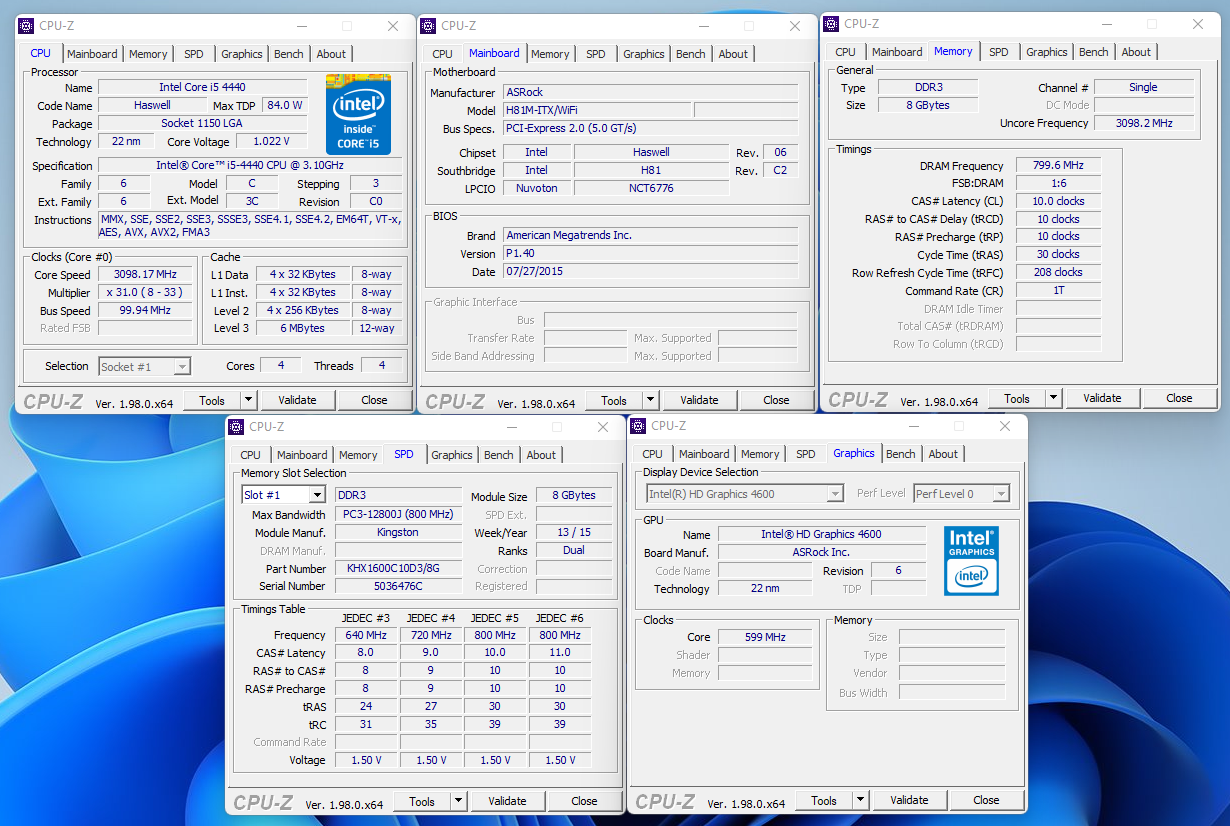Click the Tools button in CPU window
This screenshot has height=826, width=1230.
[212, 400]
